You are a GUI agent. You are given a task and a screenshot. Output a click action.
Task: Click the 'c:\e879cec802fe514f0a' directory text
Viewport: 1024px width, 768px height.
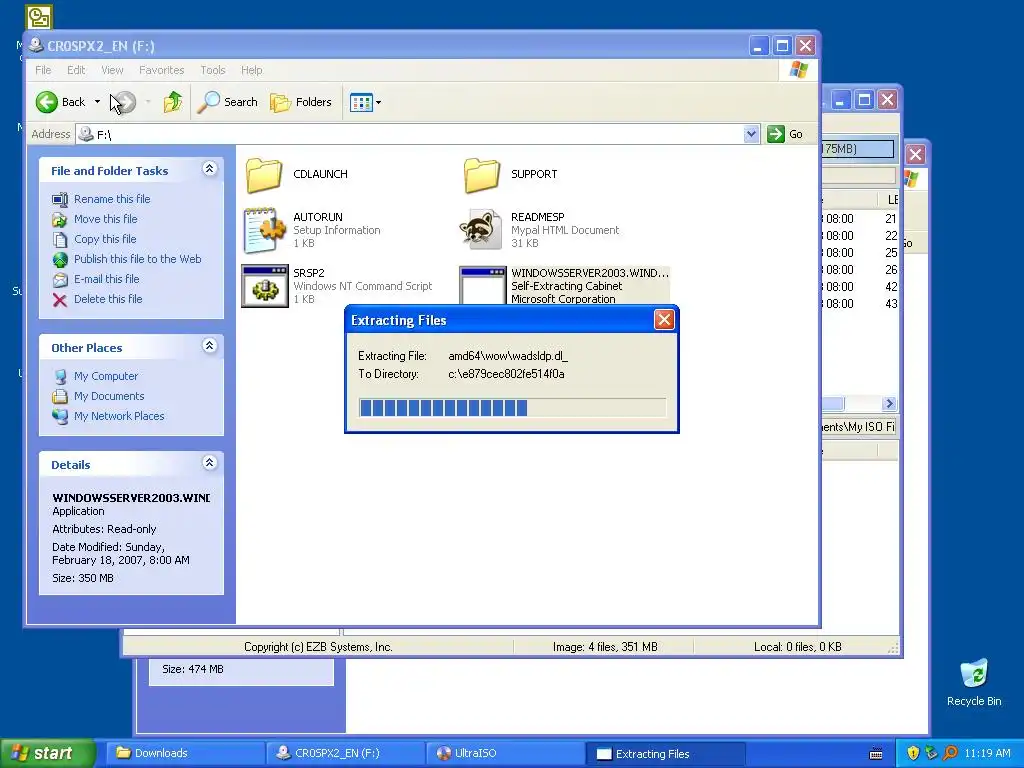point(506,374)
